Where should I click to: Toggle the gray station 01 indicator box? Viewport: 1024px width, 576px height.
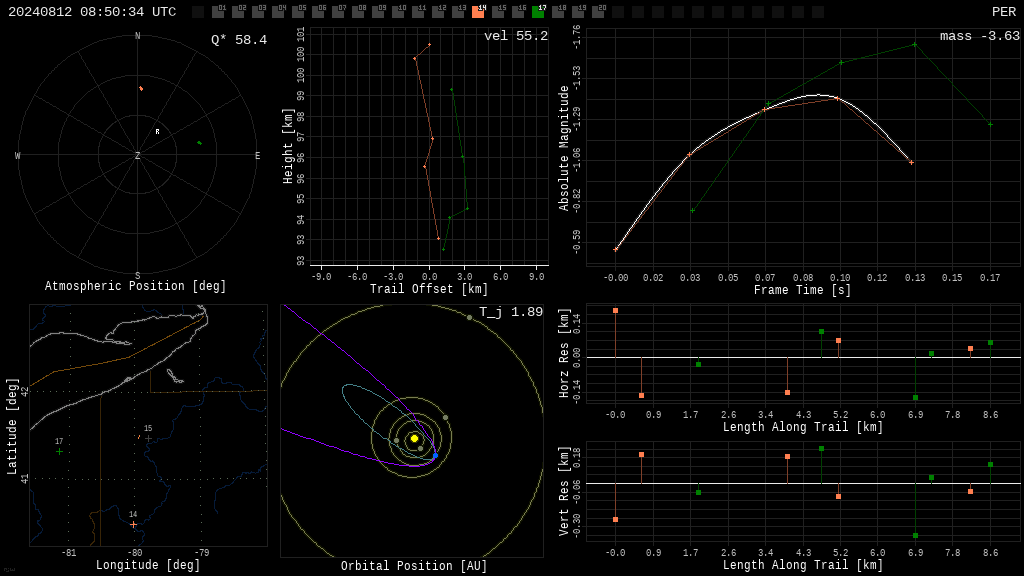219,12
